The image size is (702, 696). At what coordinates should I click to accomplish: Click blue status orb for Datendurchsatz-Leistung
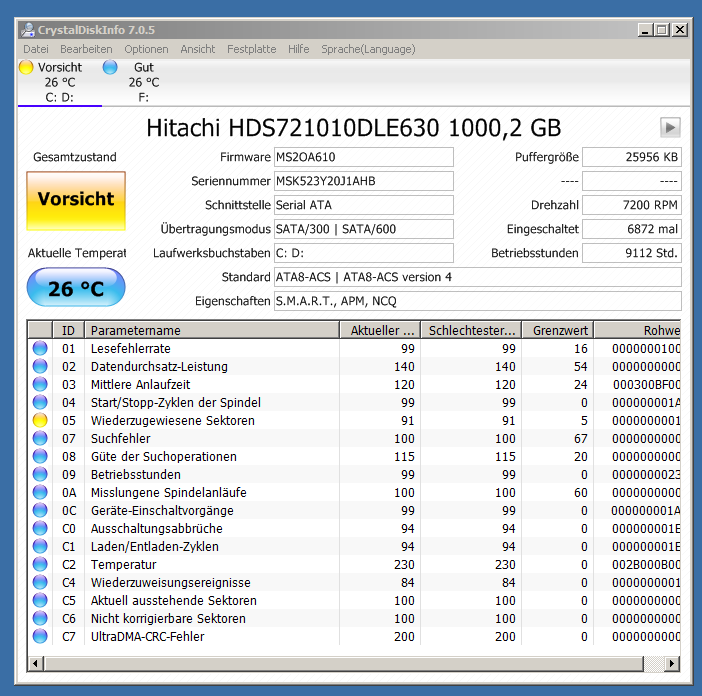[x=40, y=366]
